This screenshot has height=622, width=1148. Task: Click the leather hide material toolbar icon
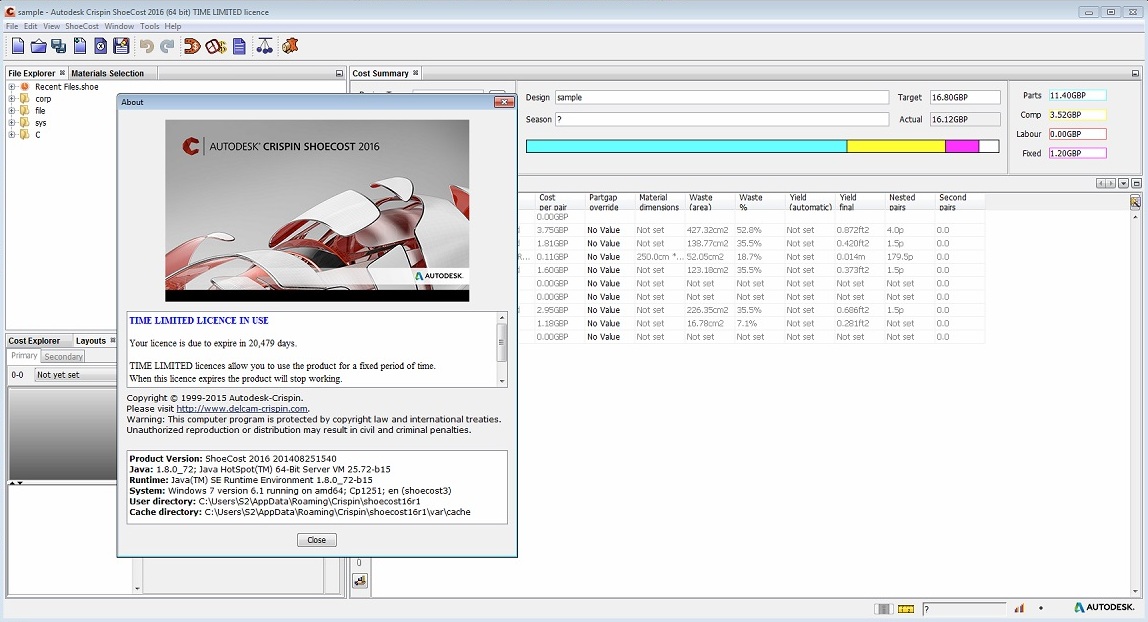coord(290,46)
